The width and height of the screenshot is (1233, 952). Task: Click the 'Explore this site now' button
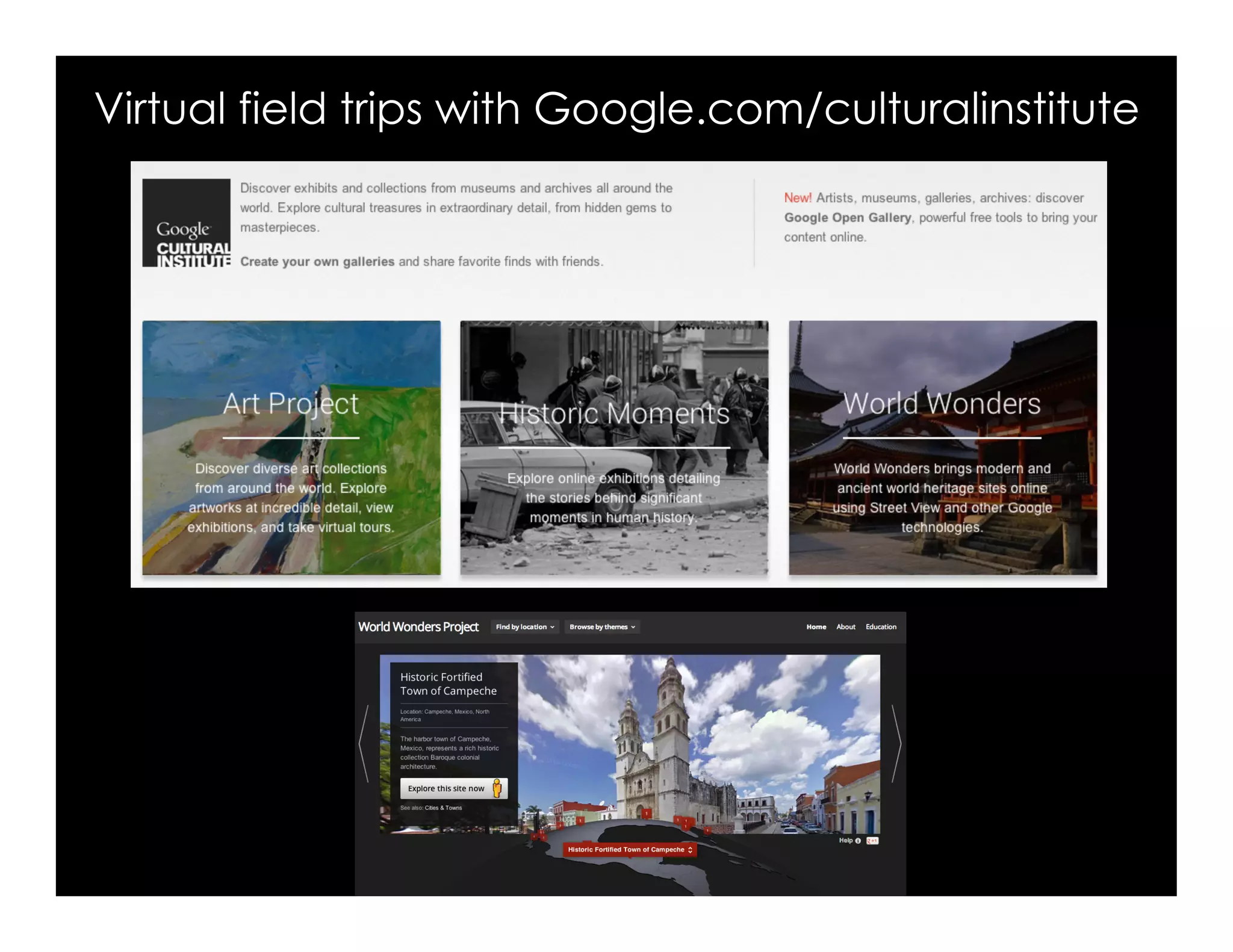(x=454, y=788)
